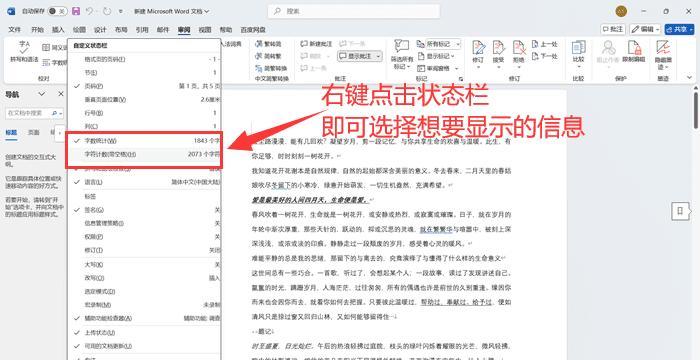Go to 下一处 next change
The image size is (700, 360).
[x=545, y=56]
